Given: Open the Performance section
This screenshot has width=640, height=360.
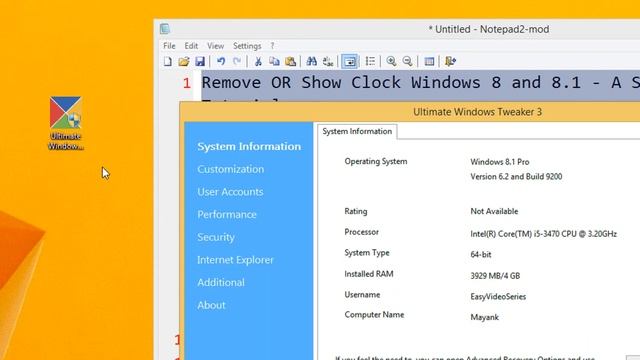Looking at the screenshot, I should coord(227,215).
